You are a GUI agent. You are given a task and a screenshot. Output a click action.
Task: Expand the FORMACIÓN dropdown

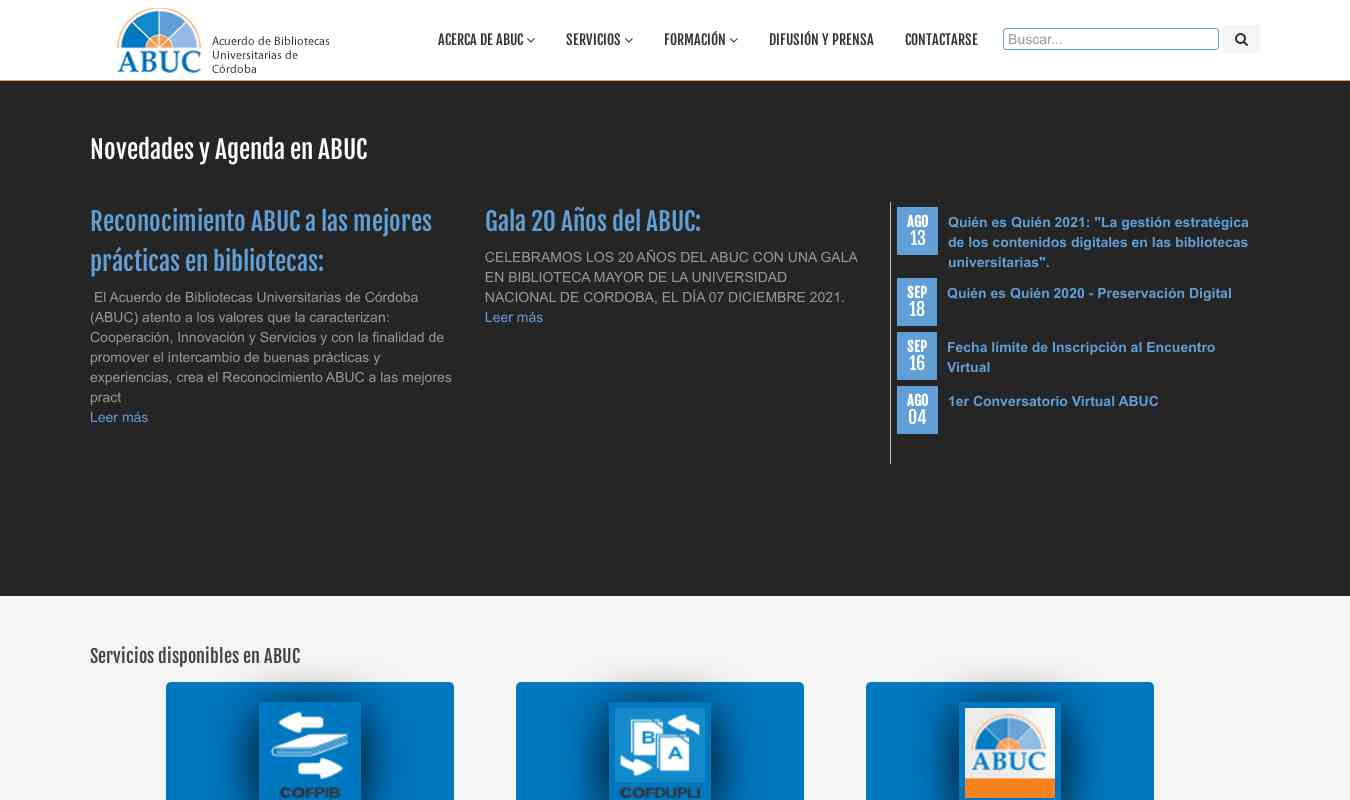click(700, 40)
